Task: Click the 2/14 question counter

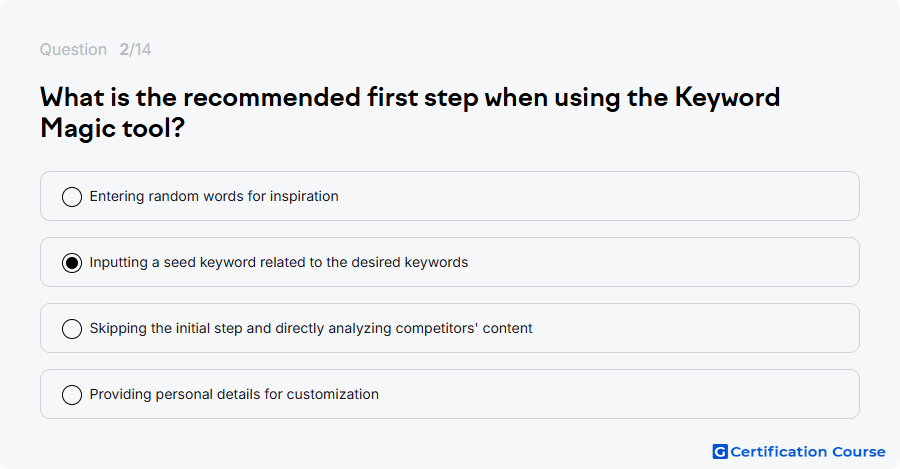Action: (x=135, y=49)
